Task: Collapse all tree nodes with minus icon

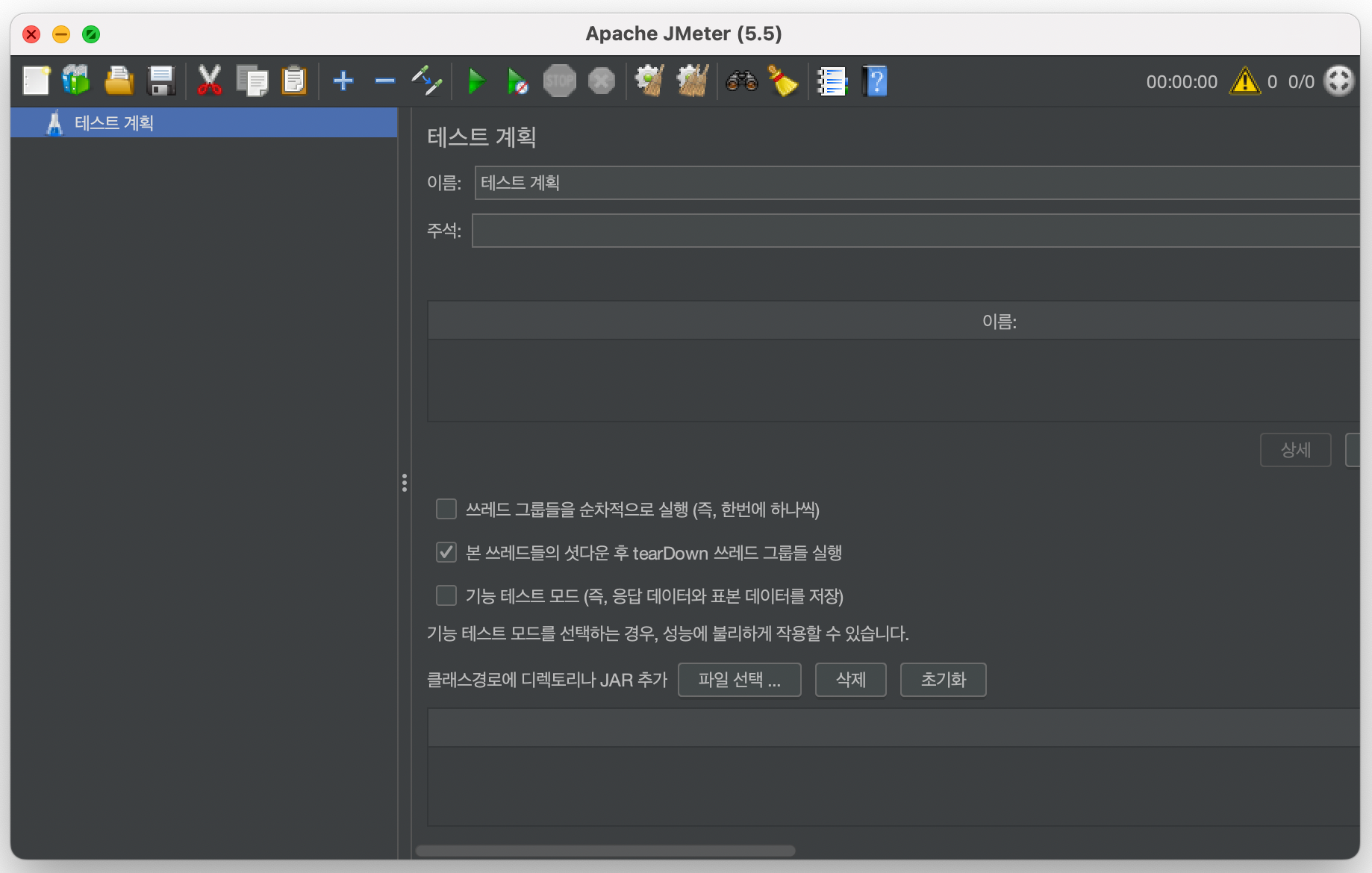Action: 384,81
